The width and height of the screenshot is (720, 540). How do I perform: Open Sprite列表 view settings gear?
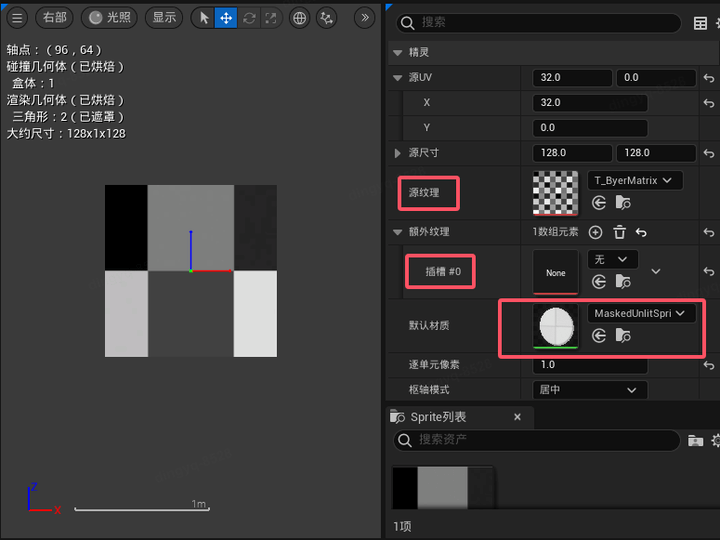(715, 440)
